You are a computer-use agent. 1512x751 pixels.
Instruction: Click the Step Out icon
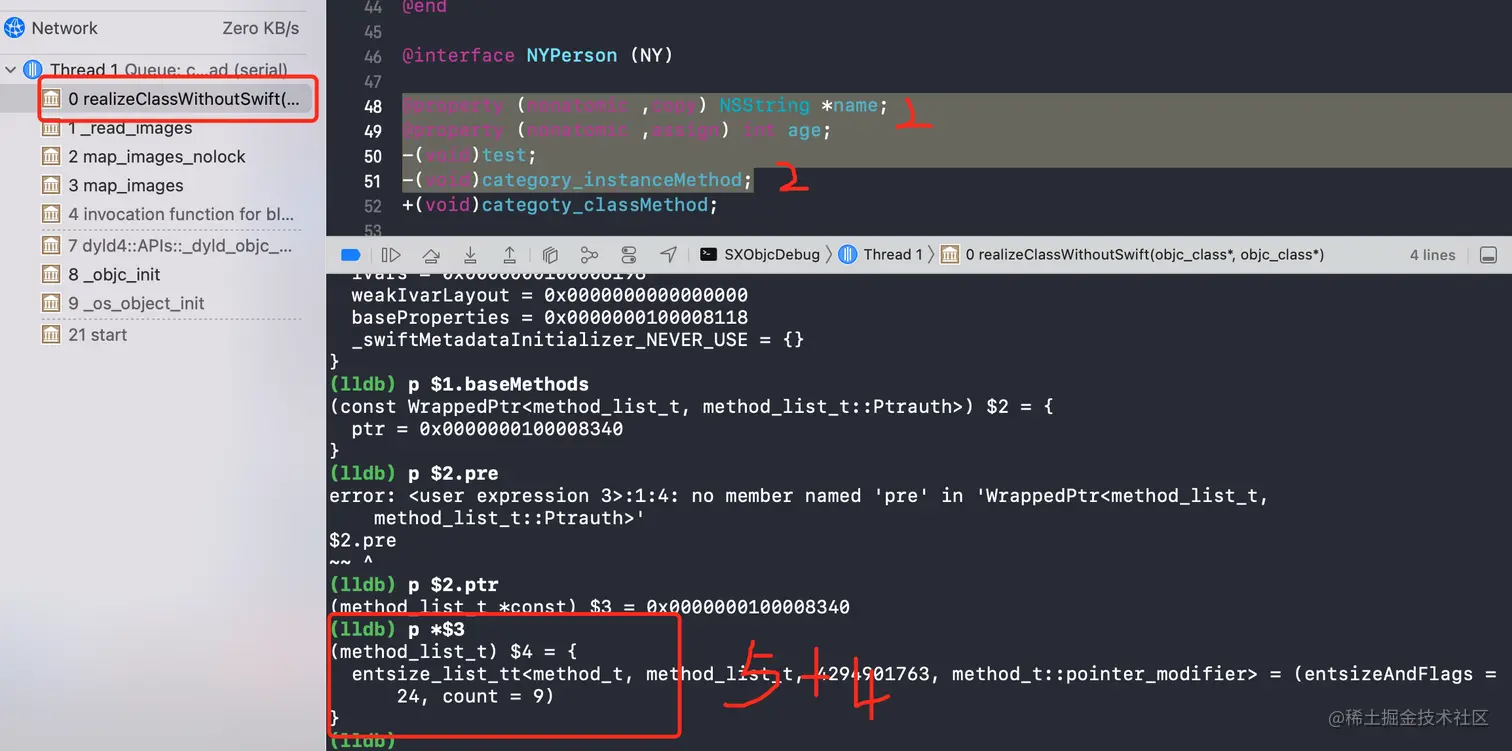coord(509,255)
